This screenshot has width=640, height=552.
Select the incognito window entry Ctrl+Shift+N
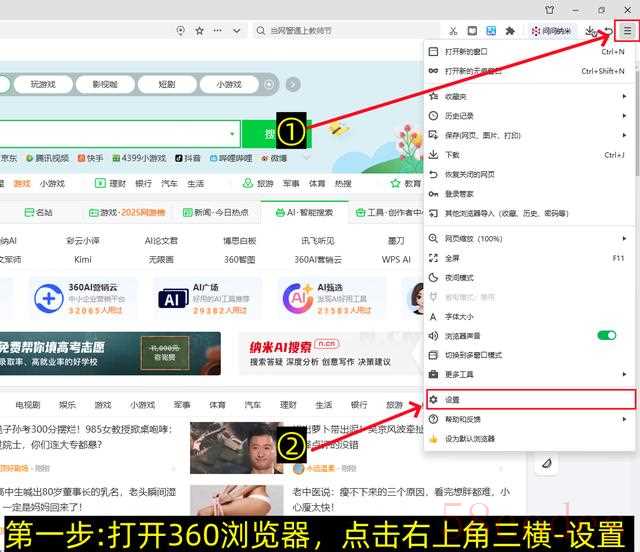tap(529, 71)
